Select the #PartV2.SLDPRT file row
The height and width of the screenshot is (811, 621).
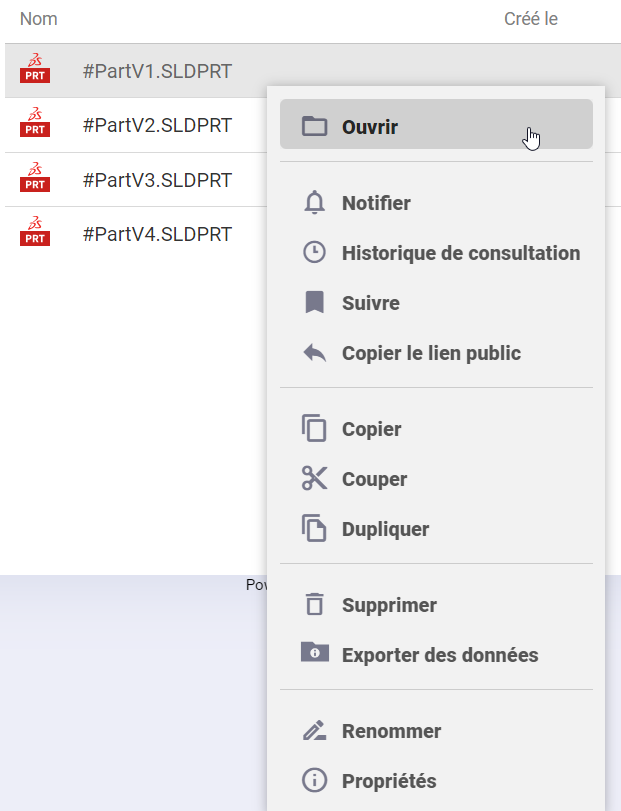pos(157,126)
